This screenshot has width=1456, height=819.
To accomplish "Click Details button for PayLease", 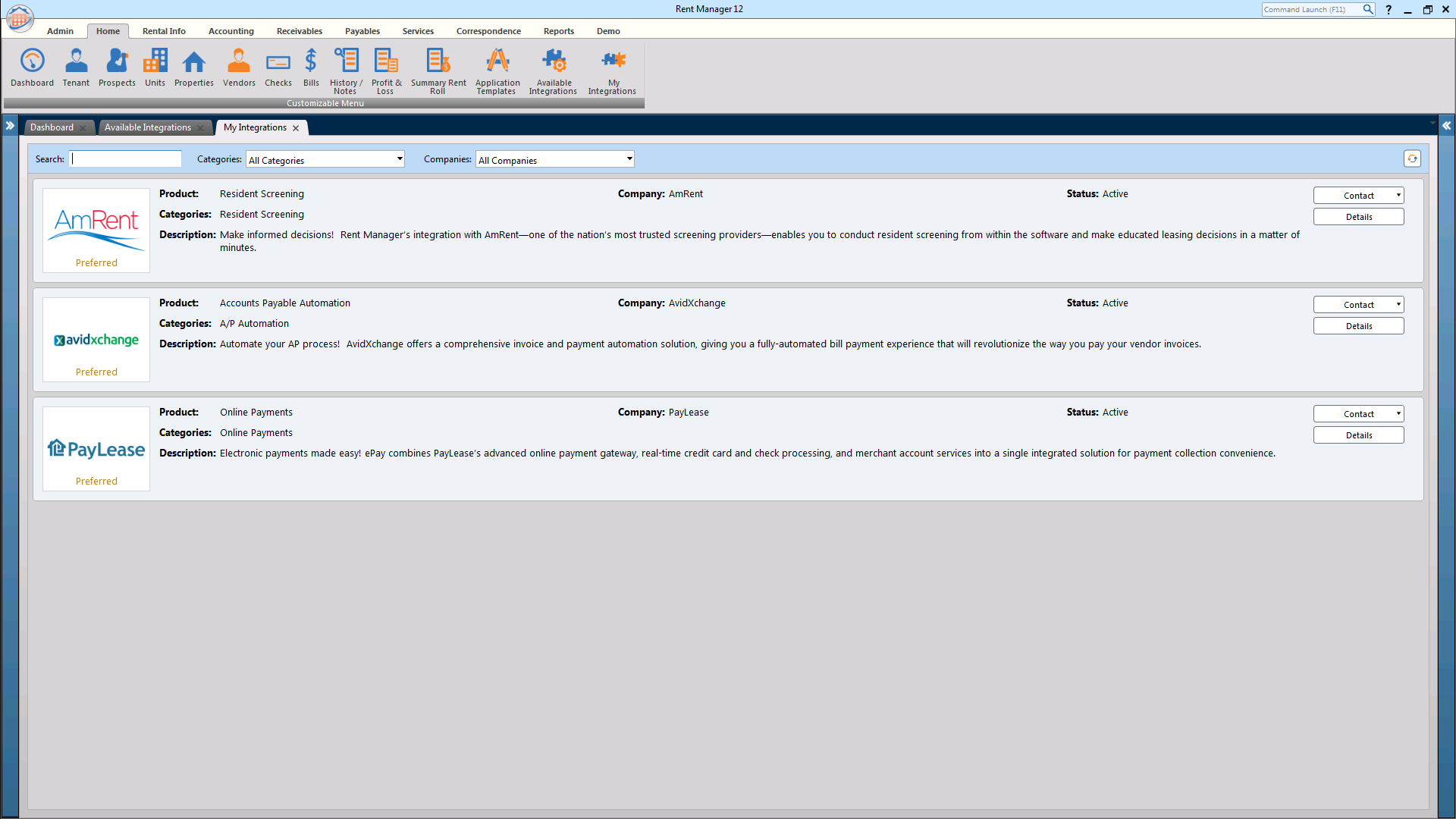I will (x=1358, y=435).
